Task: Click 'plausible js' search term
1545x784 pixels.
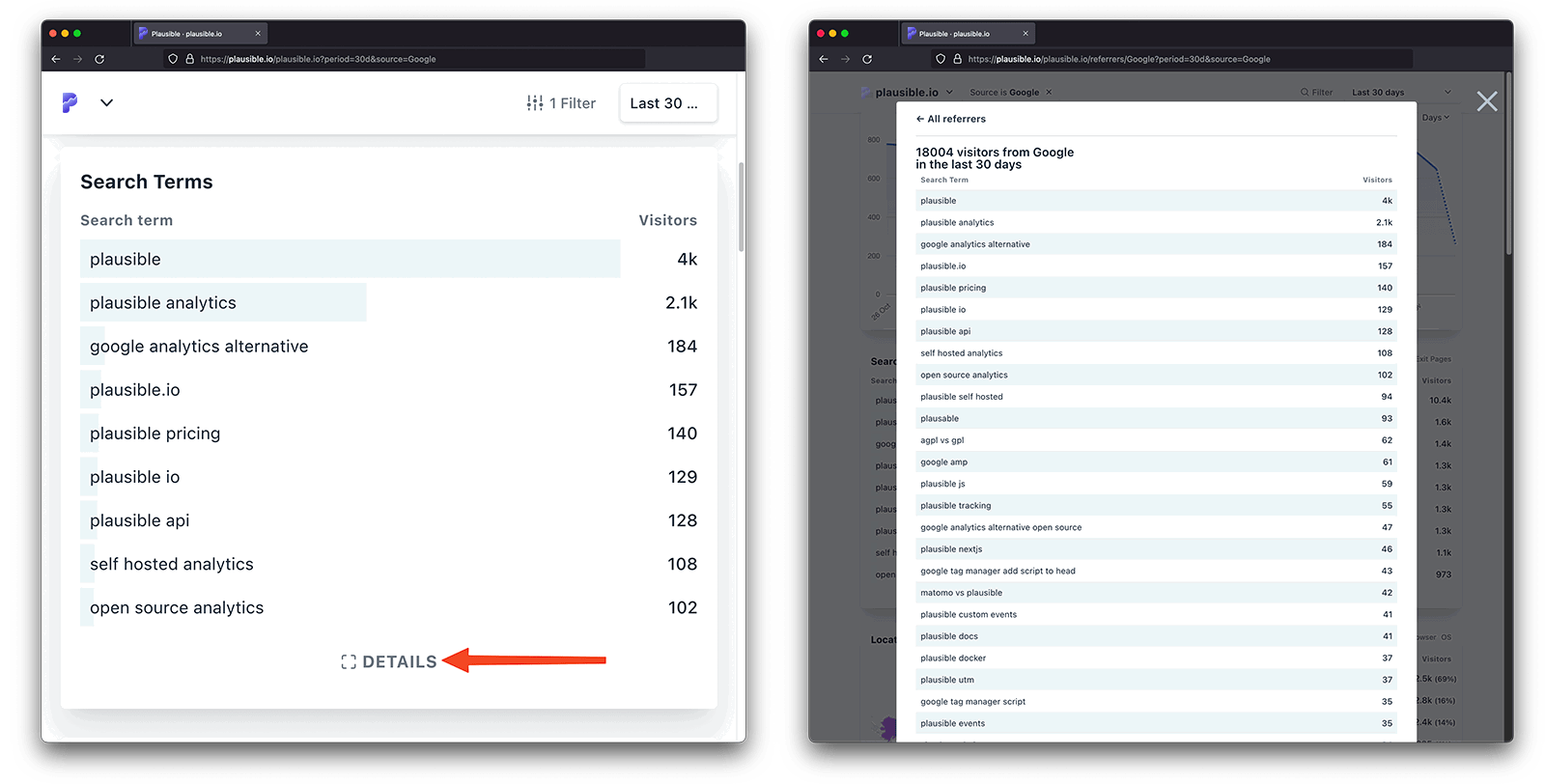Action: (x=1156, y=484)
